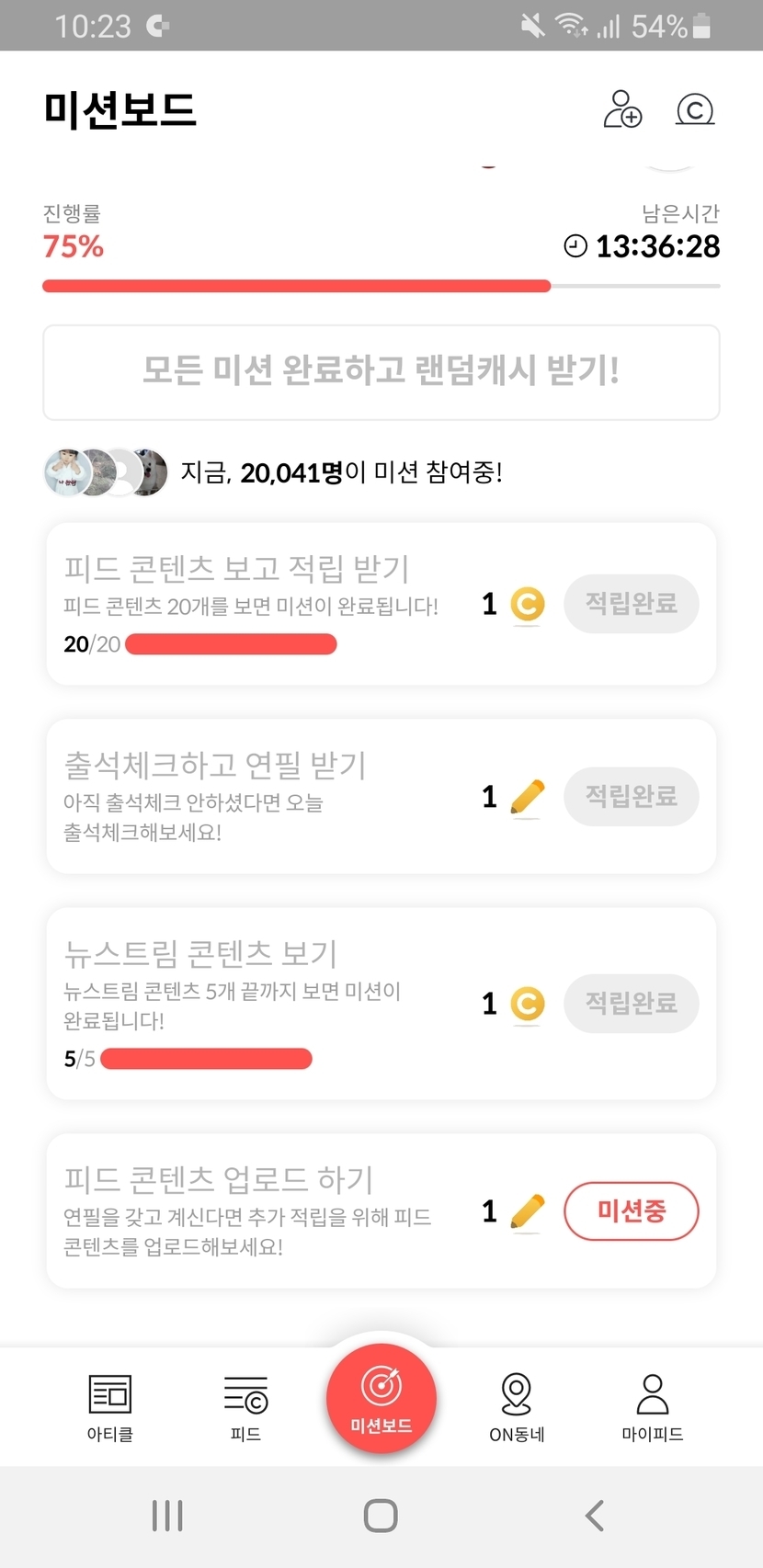Tap 적립완료 on 뉴스트림 콘텐츠 보기 mission
Image resolution: width=763 pixels, height=1568 pixels.
(x=632, y=1003)
